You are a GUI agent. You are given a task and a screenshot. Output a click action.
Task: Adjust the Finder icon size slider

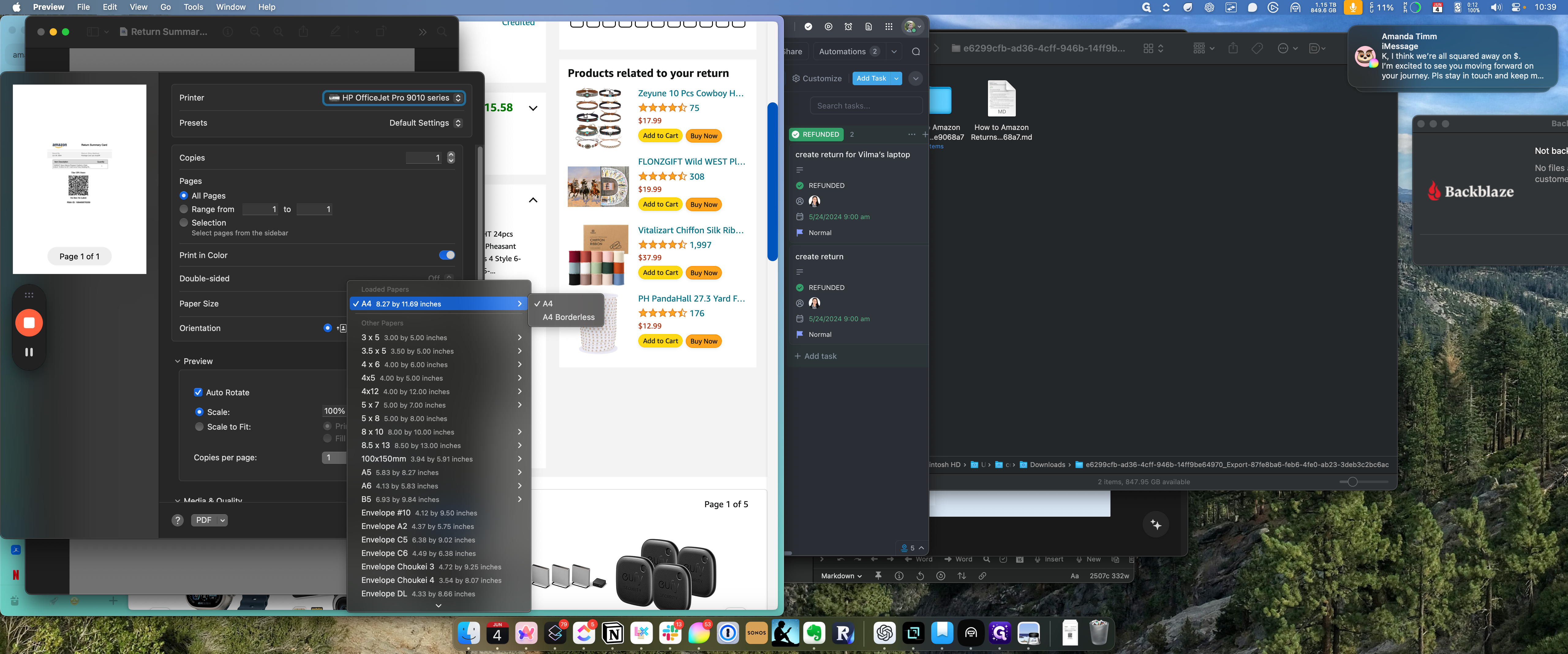tap(1352, 482)
